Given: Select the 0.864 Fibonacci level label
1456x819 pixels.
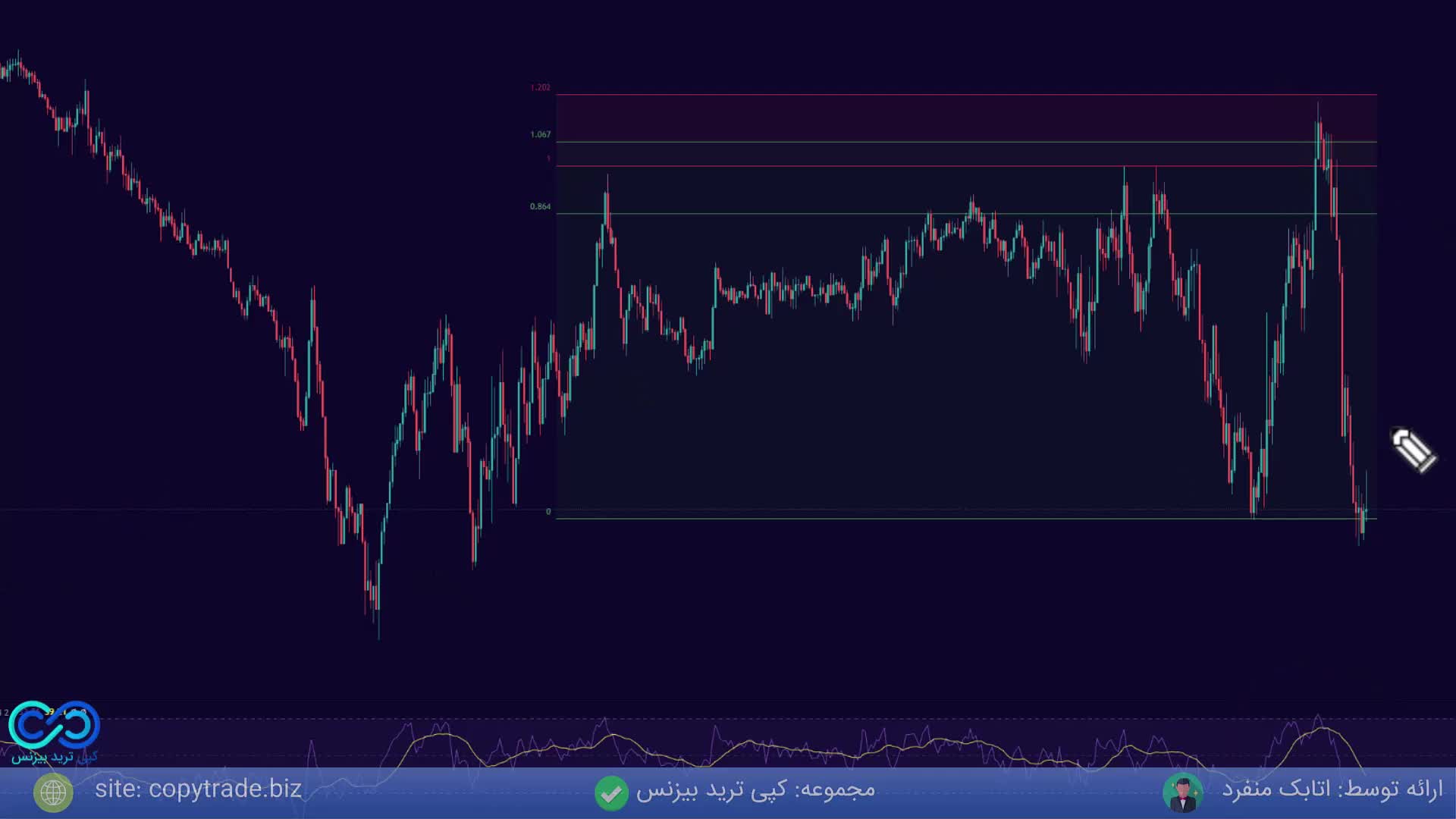Looking at the screenshot, I should (x=540, y=207).
